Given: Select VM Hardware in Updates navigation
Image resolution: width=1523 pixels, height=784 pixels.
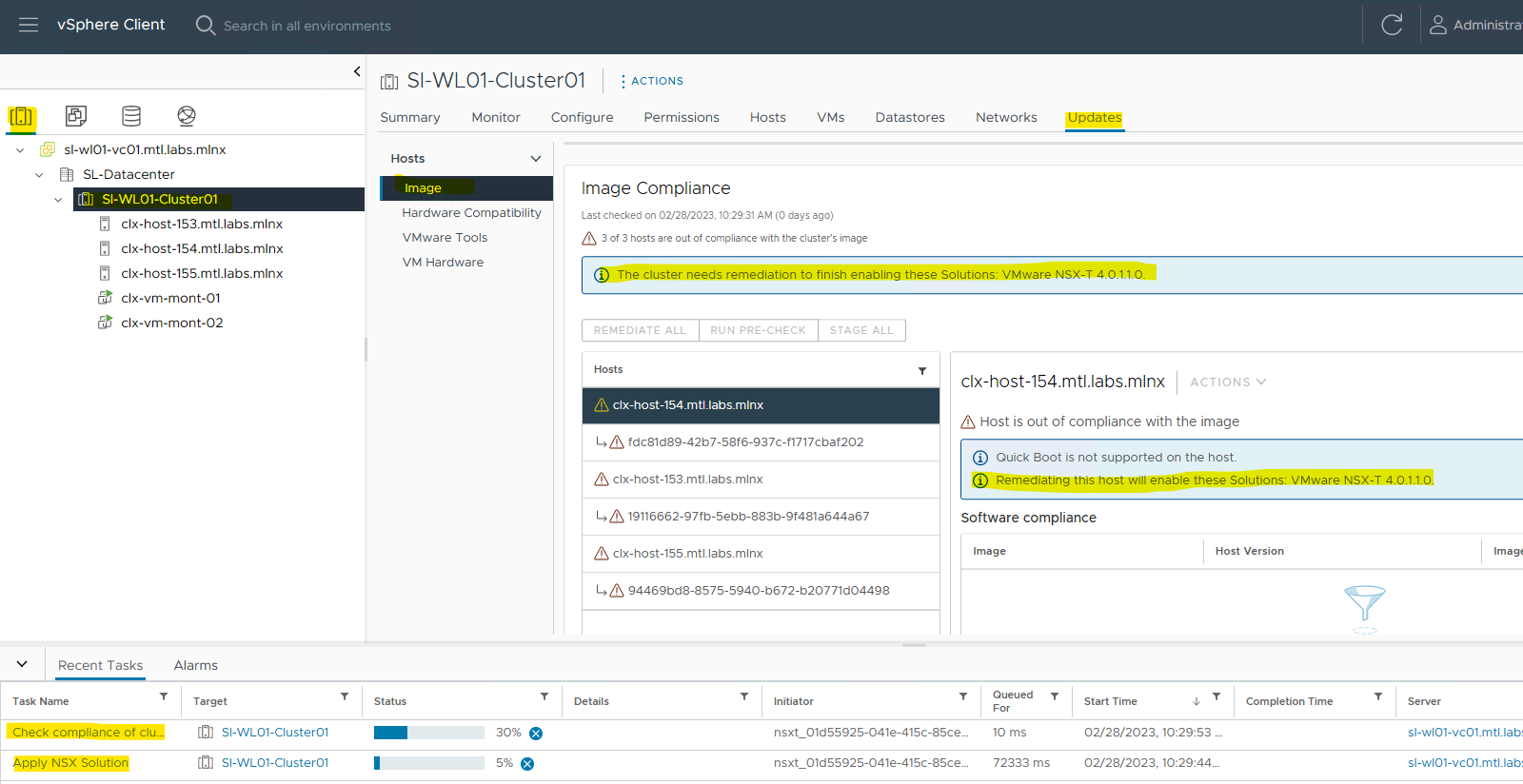Looking at the screenshot, I should click(x=443, y=263).
